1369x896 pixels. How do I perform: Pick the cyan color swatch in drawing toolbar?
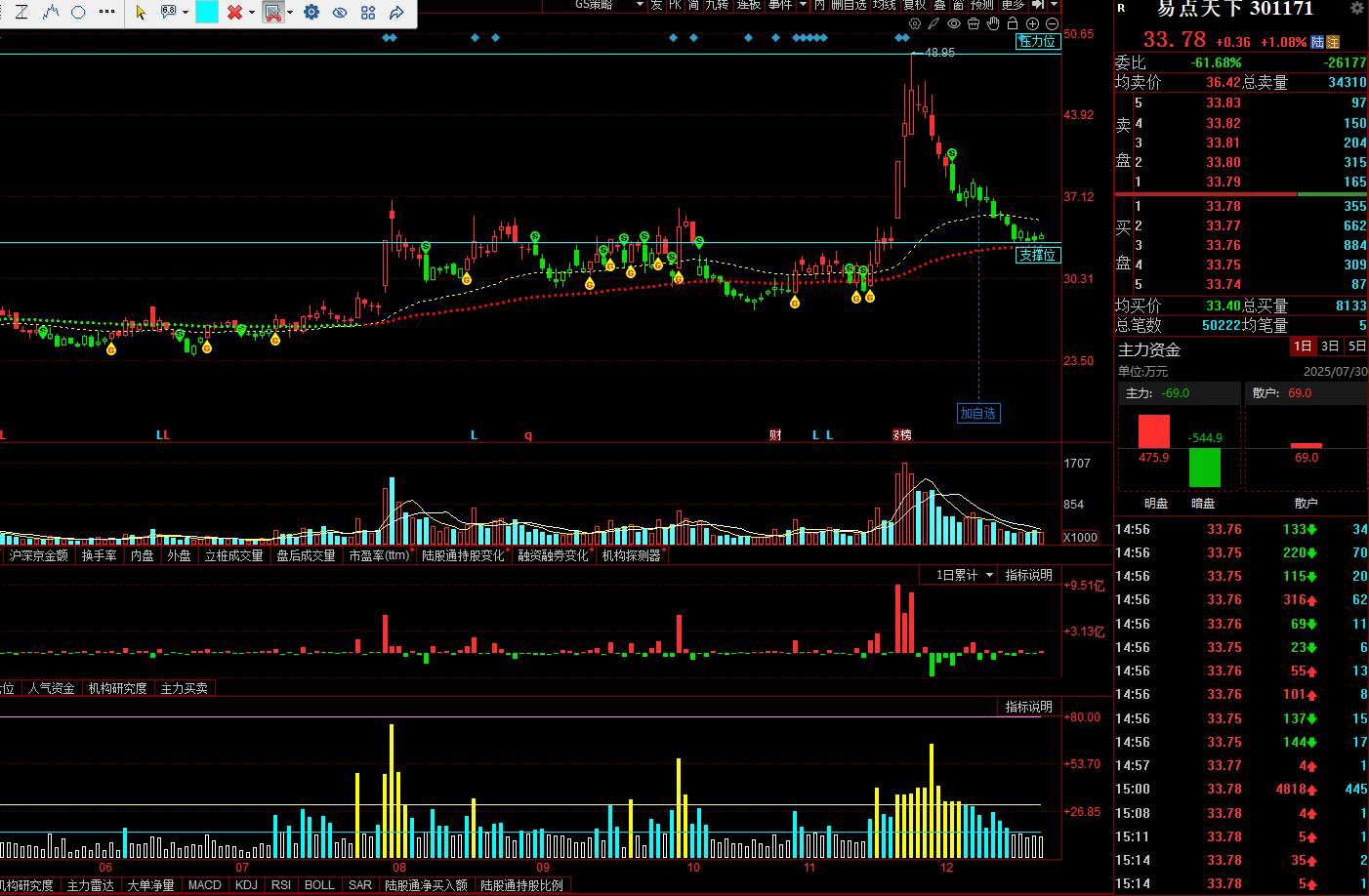point(207,12)
